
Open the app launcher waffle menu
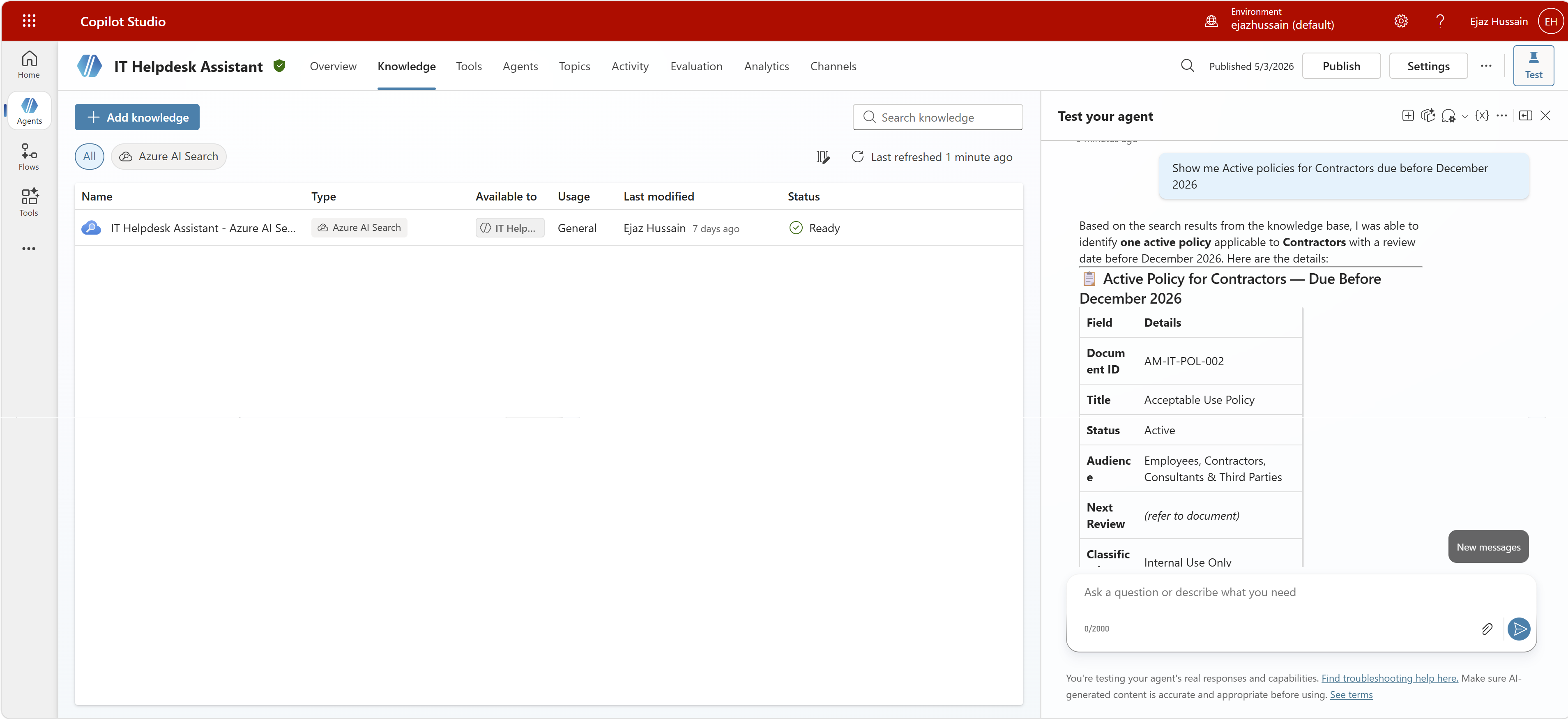29,21
